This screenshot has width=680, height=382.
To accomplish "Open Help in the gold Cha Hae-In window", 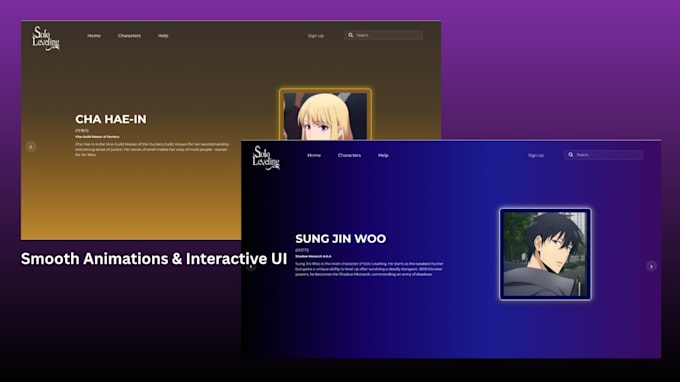I will click(x=163, y=36).
